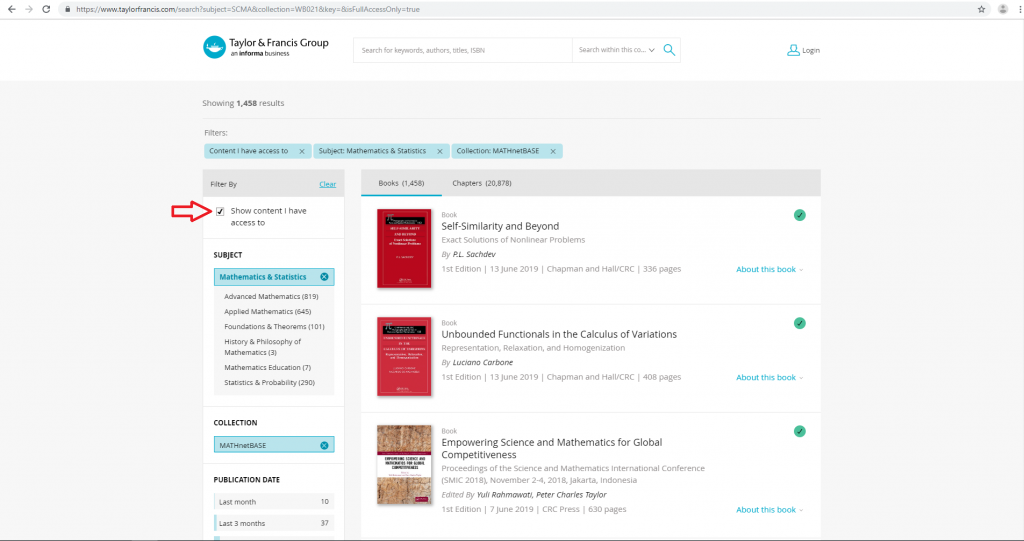The width and height of the screenshot is (1024, 541).
Task: Bookmark this page with the star icon
Action: point(981,9)
